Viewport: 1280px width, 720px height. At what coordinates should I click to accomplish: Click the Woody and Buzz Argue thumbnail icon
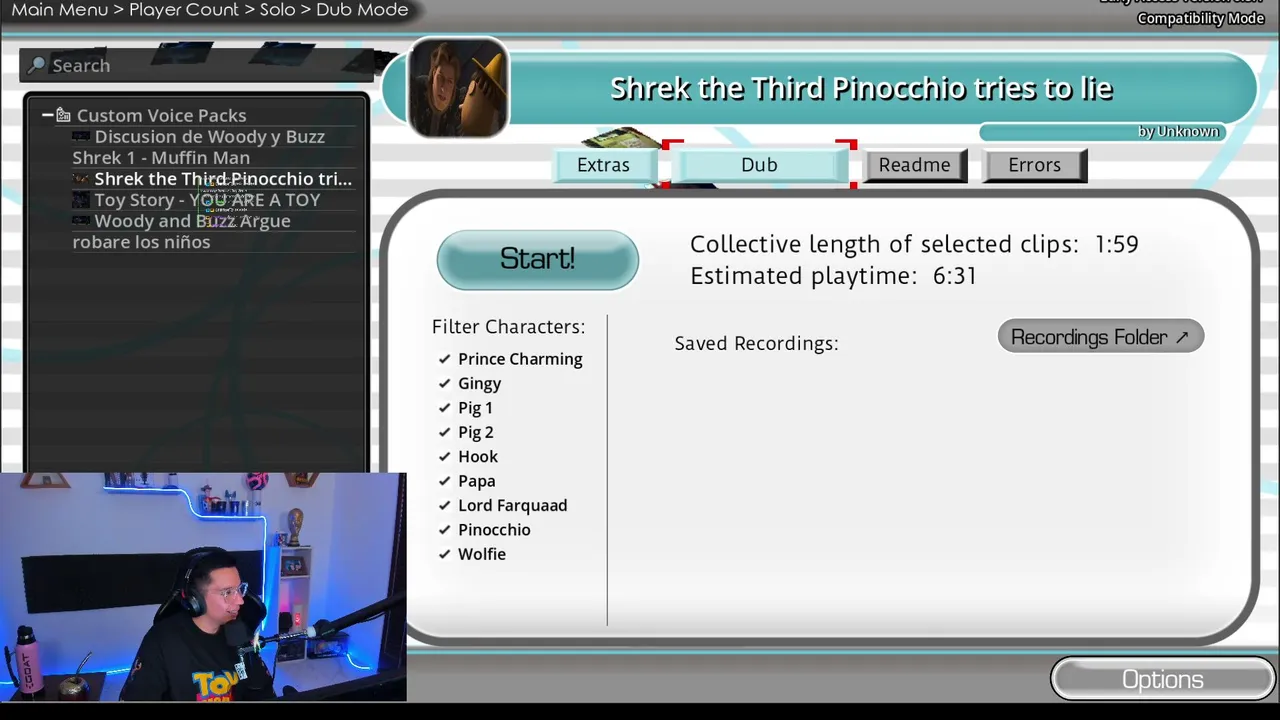point(81,221)
